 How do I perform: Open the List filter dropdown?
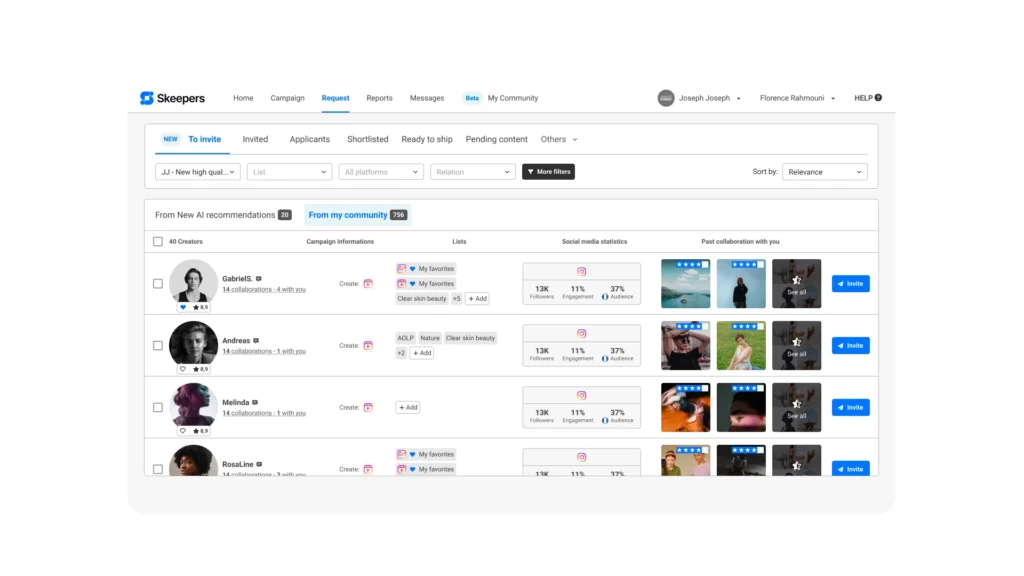[x=289, y=172]
